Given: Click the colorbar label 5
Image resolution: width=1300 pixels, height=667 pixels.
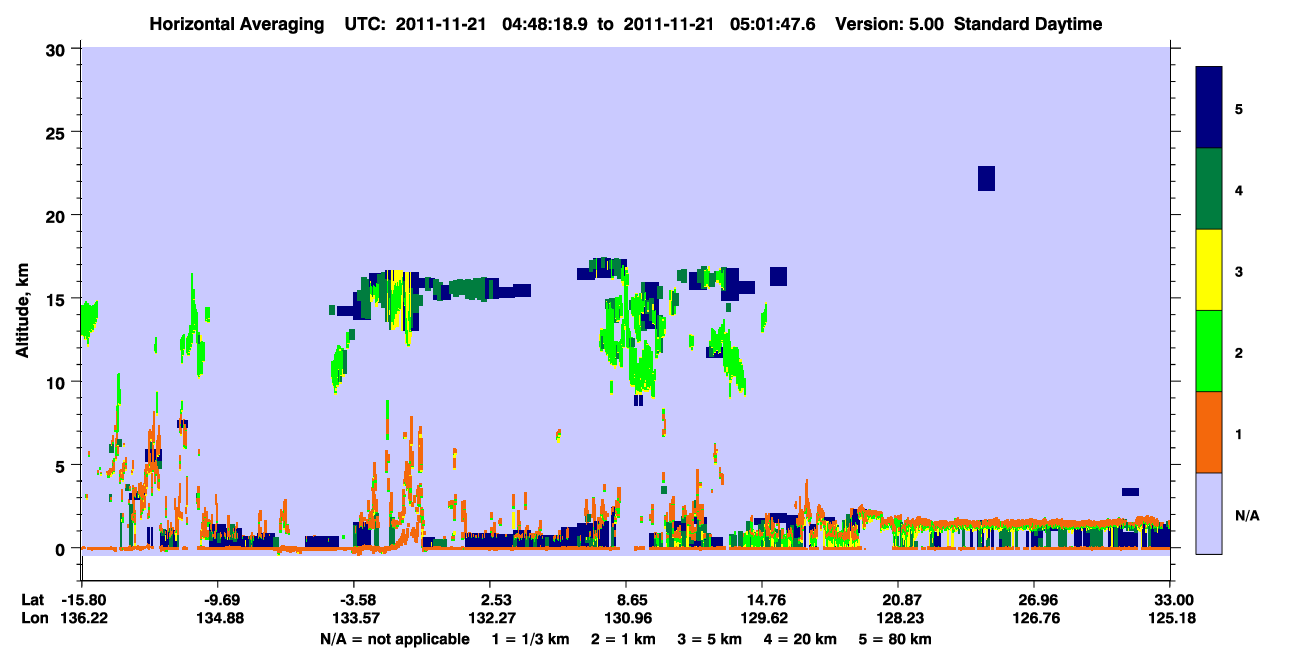Looking at the screenshot, I should click(1239, 108).
